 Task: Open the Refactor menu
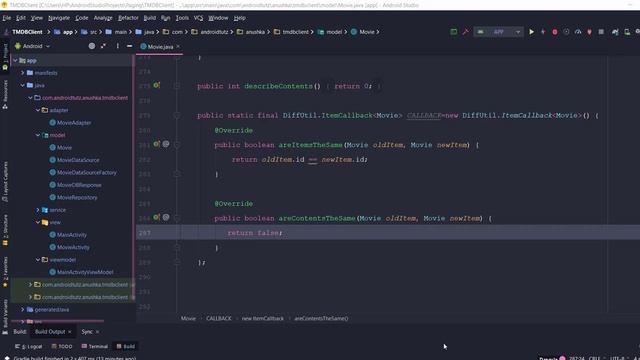pos(128,18)
